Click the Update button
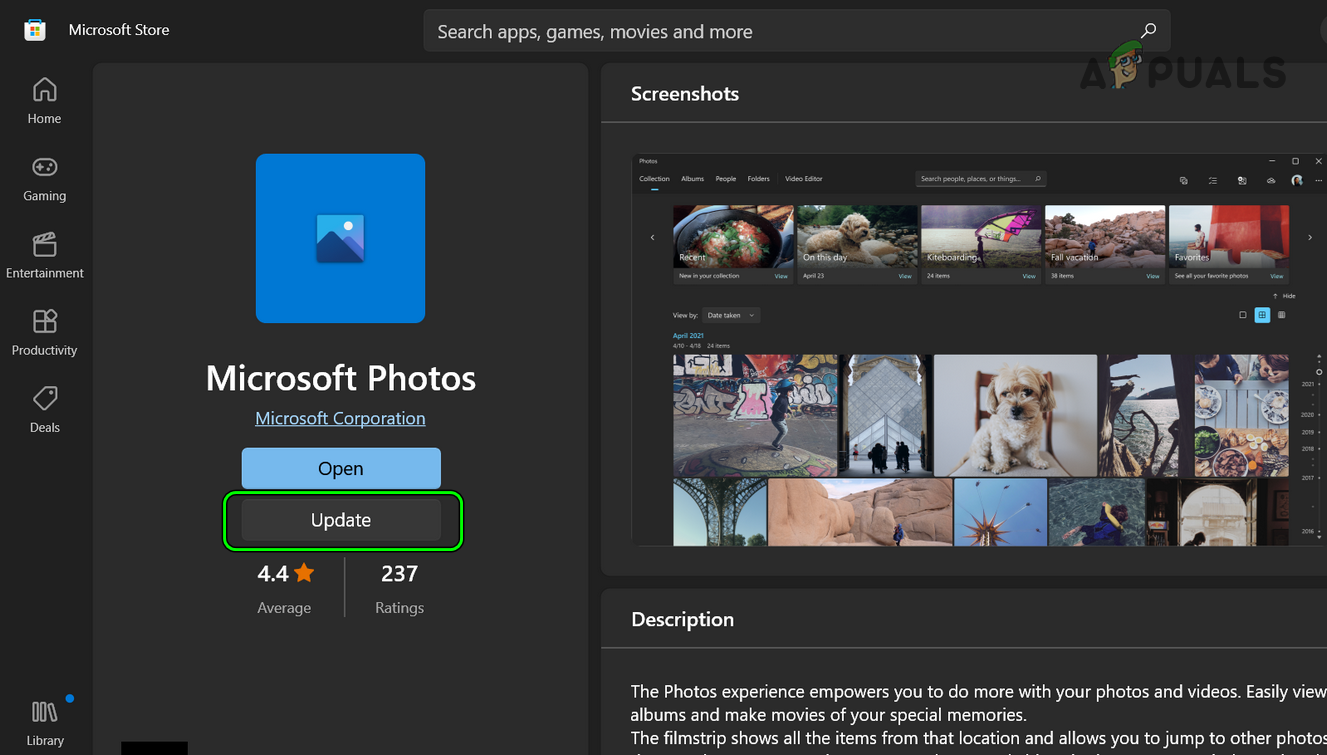Screen dimensions: 1327x755 (341, 520)
